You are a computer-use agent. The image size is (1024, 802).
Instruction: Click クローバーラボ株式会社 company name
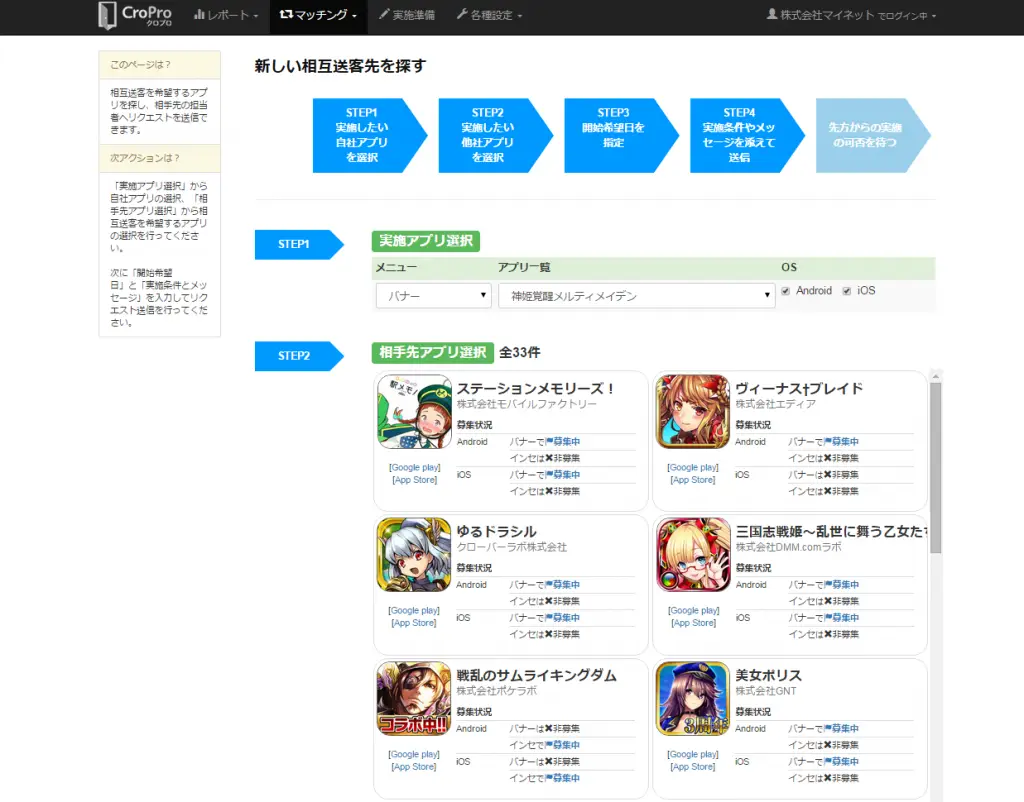(x=511, y=547)
